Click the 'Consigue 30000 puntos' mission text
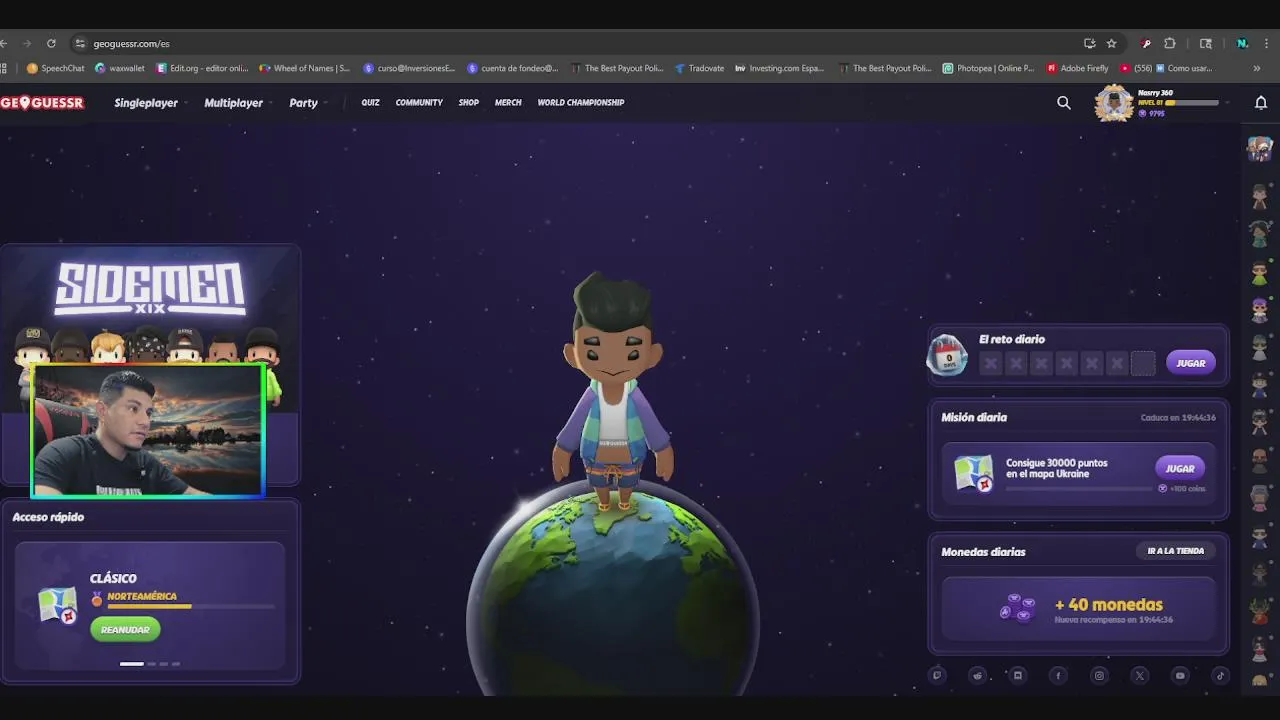The height and width of the screenshot is (720, 1280). (1056, 468)
